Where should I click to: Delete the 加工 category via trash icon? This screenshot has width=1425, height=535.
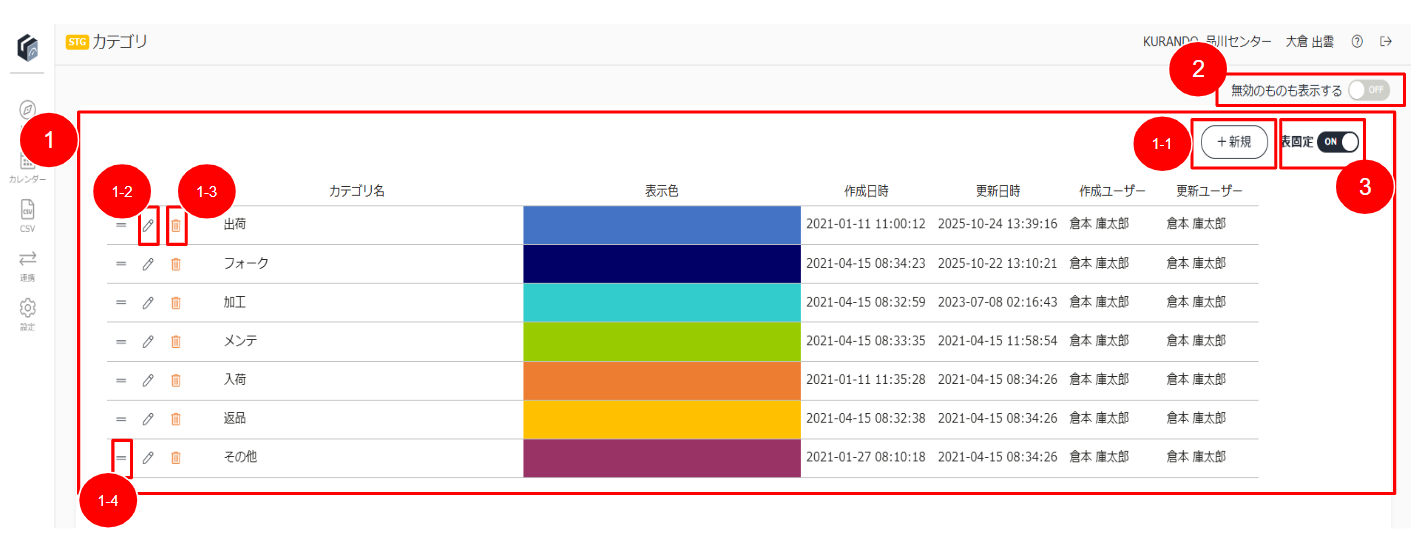coord(176,302)
